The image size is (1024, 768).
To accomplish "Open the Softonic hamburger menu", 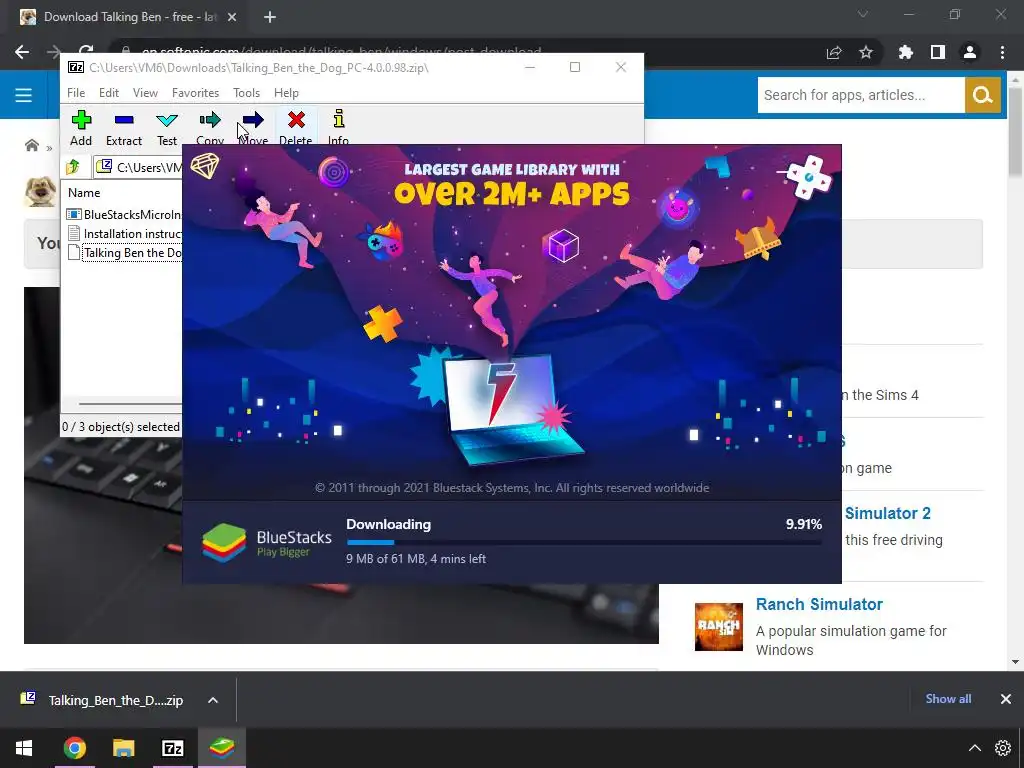I will click(24, 95).
